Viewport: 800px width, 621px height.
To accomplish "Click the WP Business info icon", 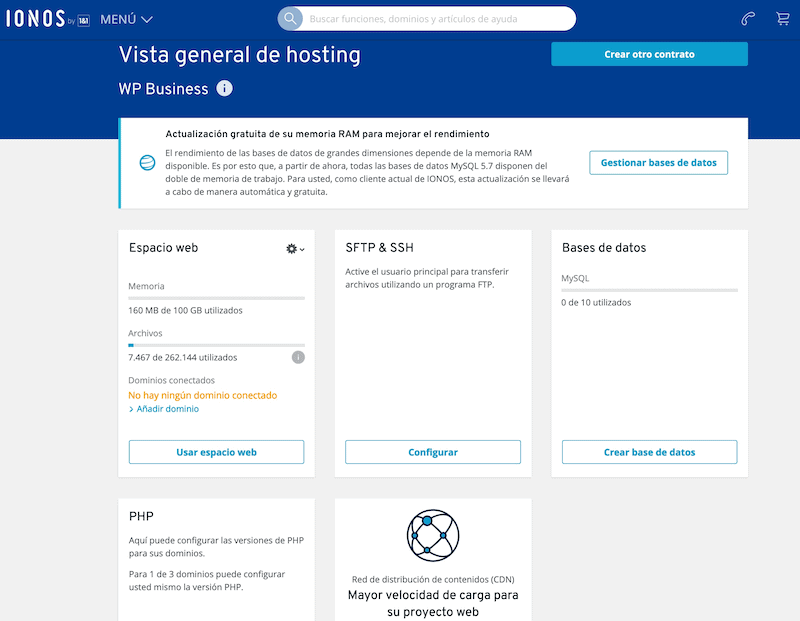I will click(224, 88).
